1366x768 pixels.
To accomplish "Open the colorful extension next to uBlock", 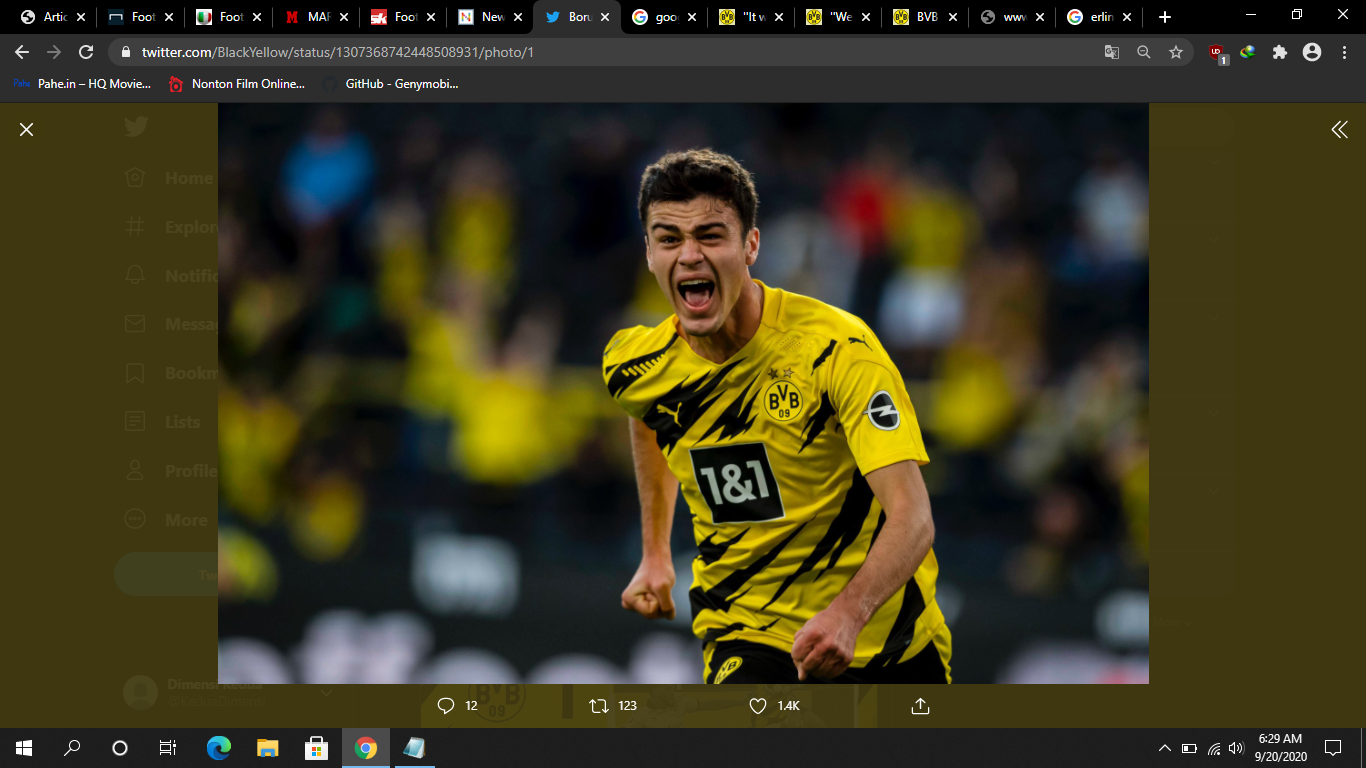I will point(1248,52).
